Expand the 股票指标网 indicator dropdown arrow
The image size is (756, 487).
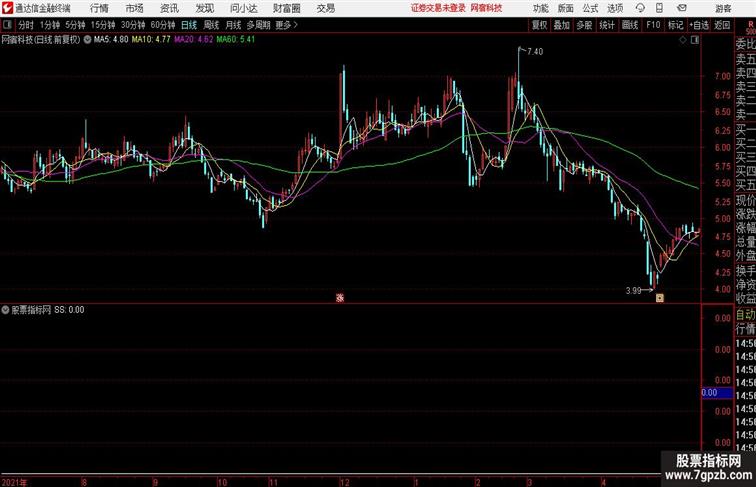(x=5, y=310)
